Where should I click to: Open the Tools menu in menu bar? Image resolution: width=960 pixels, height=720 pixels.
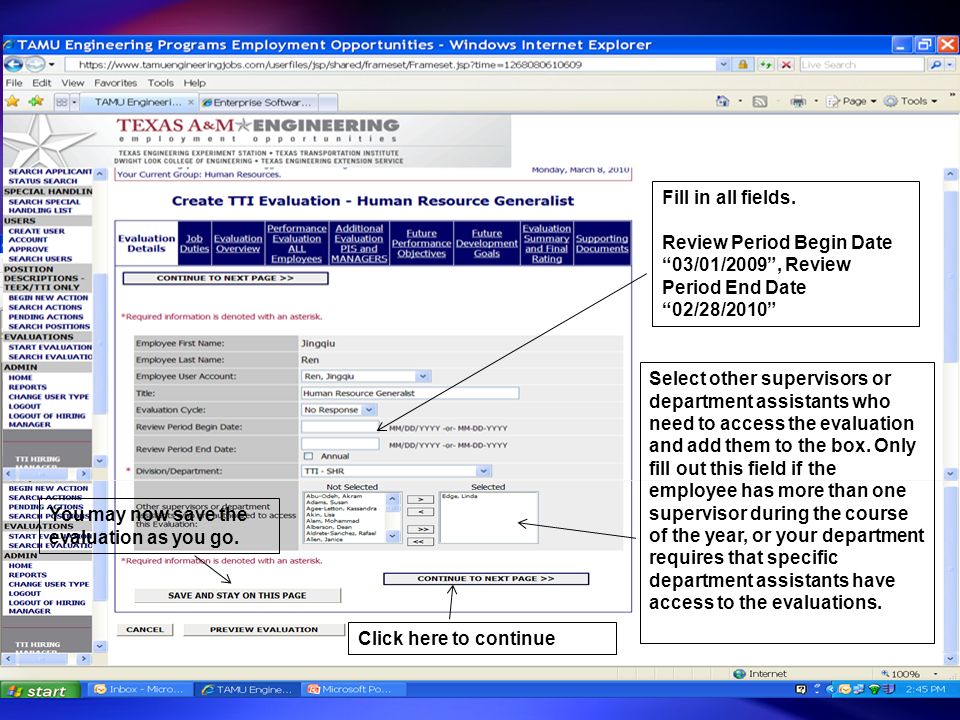tap(160, 83)
